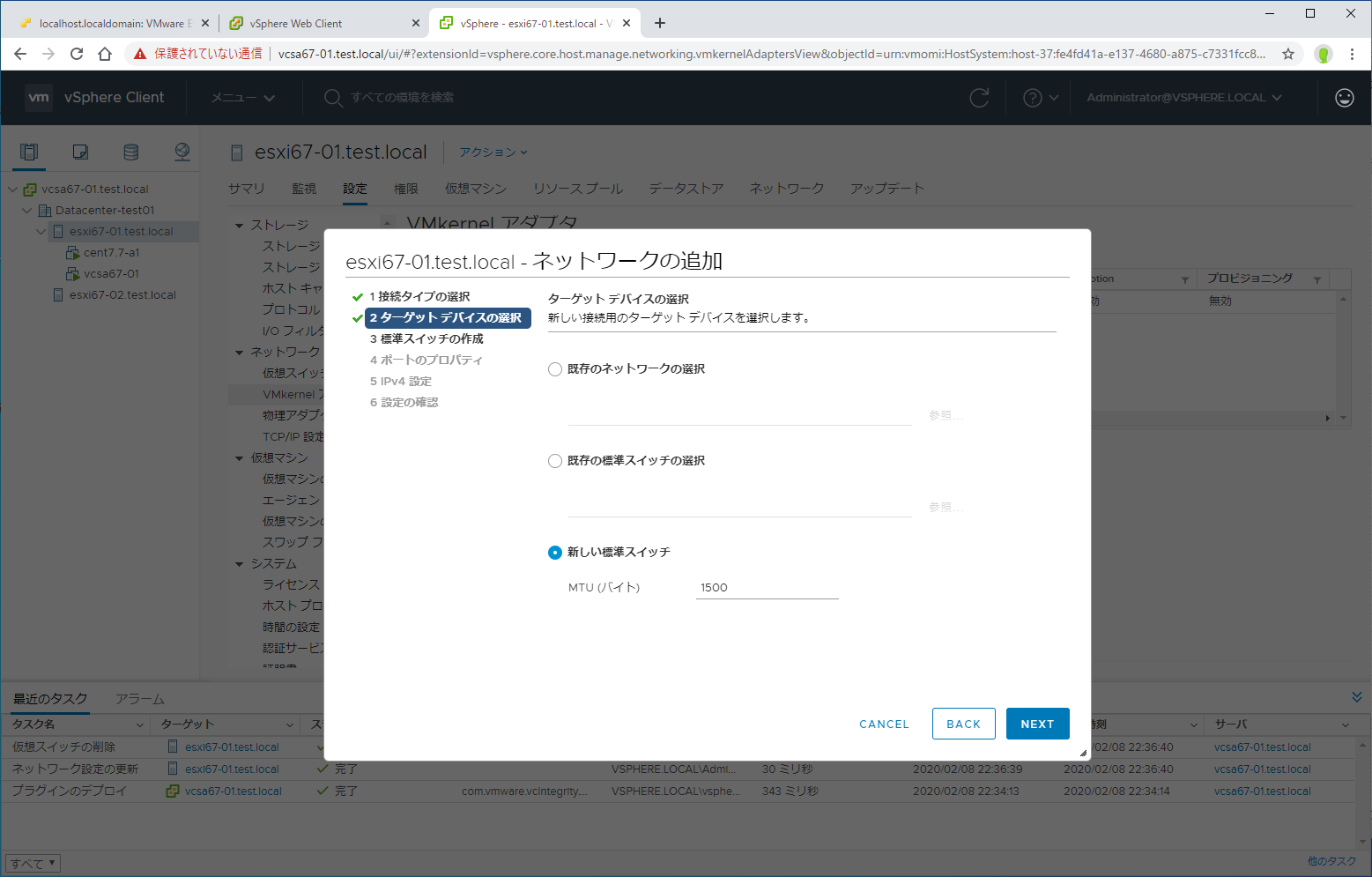Click CANCEL in the Add Networking wizard

click(x=884, y=724)
